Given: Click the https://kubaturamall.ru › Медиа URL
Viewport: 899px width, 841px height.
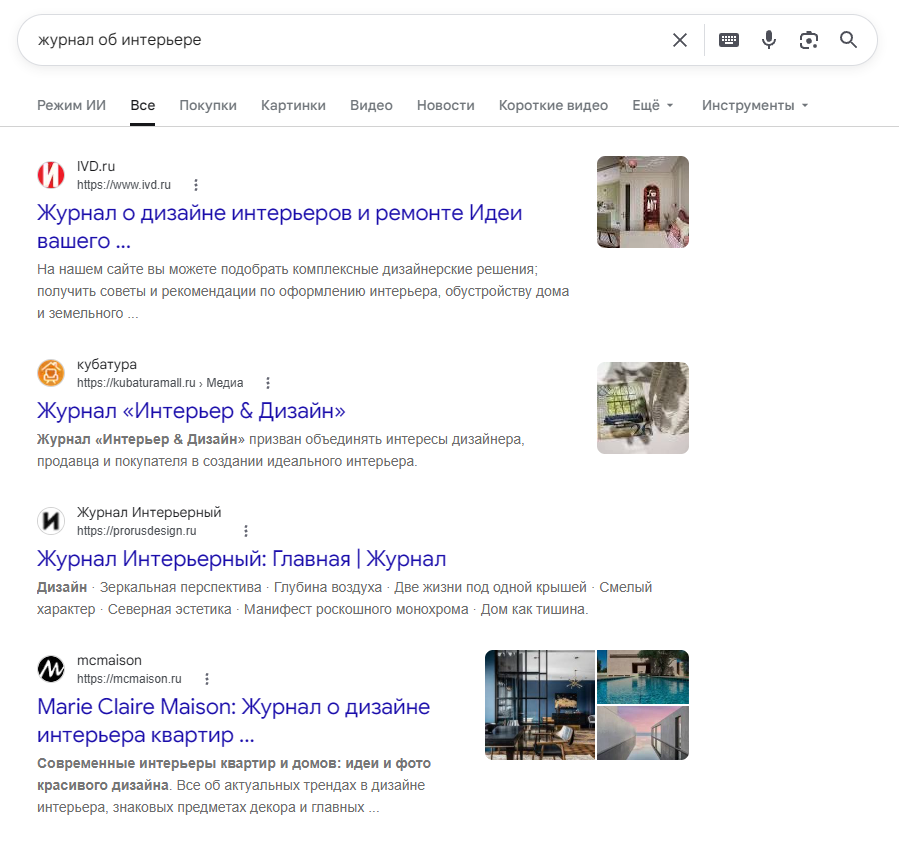Looking at the screenshot, I should [x=160, y=383].
